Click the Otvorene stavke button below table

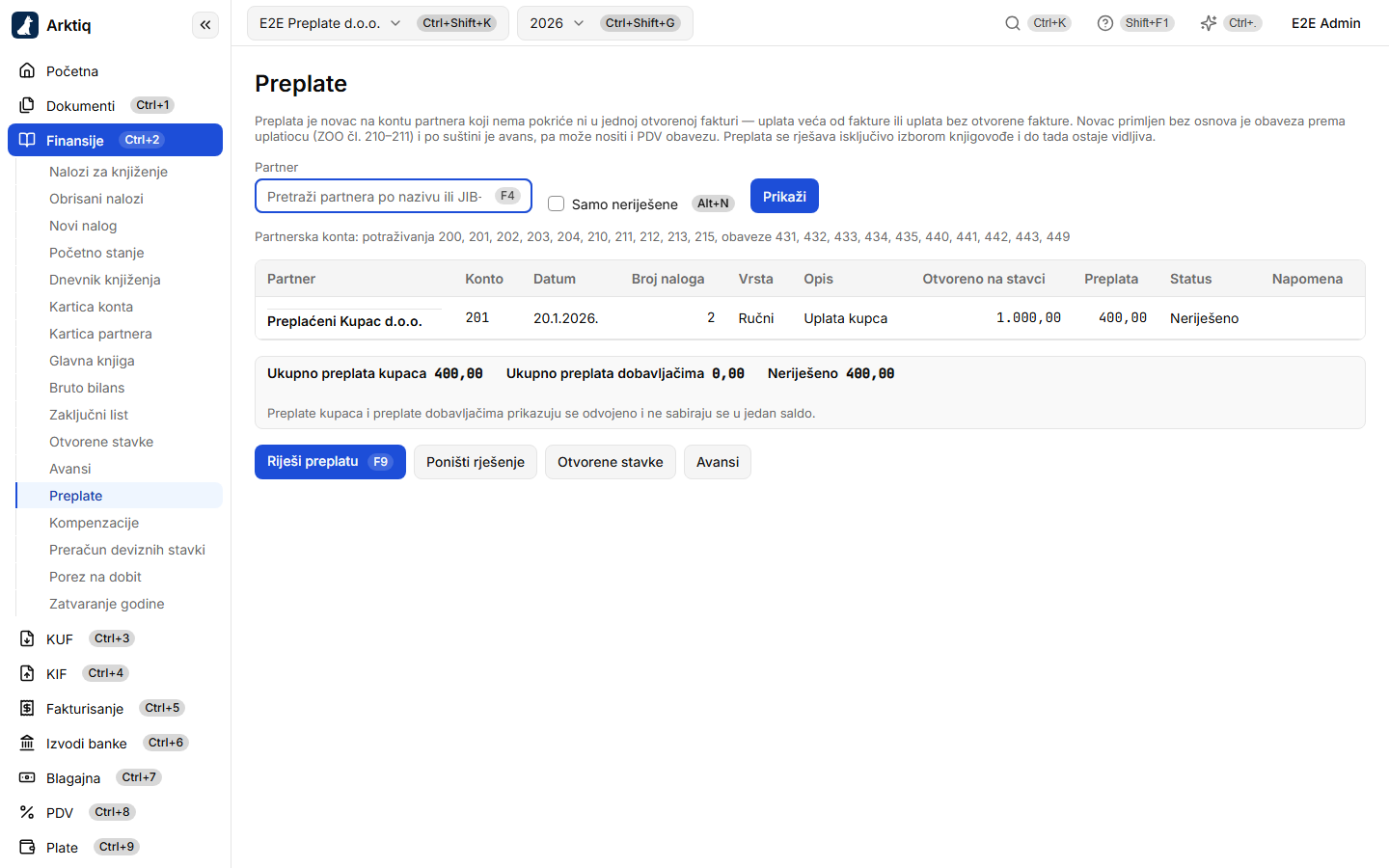click(x=611, y=462)
